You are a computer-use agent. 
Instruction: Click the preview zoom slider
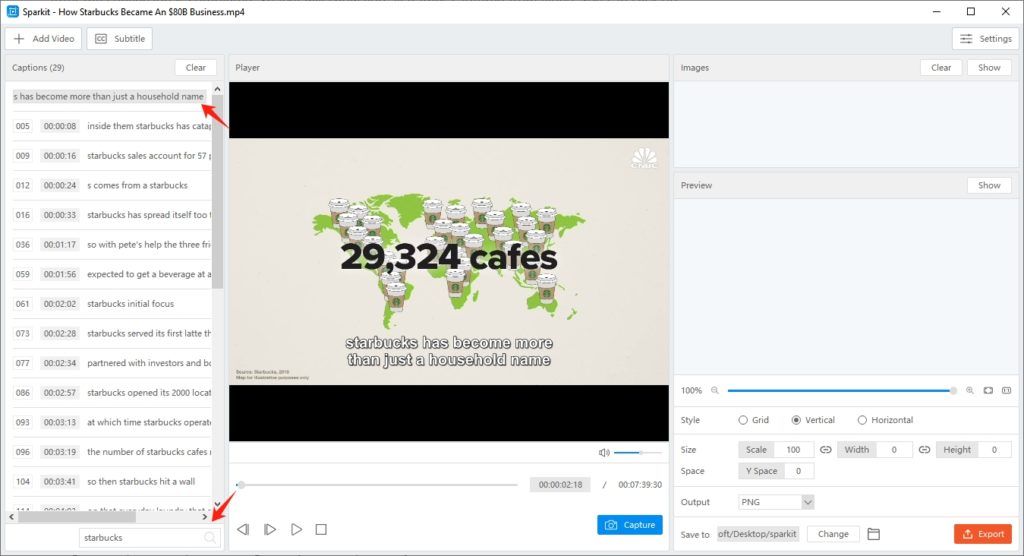pyautogui.click(x=842, y=390)
